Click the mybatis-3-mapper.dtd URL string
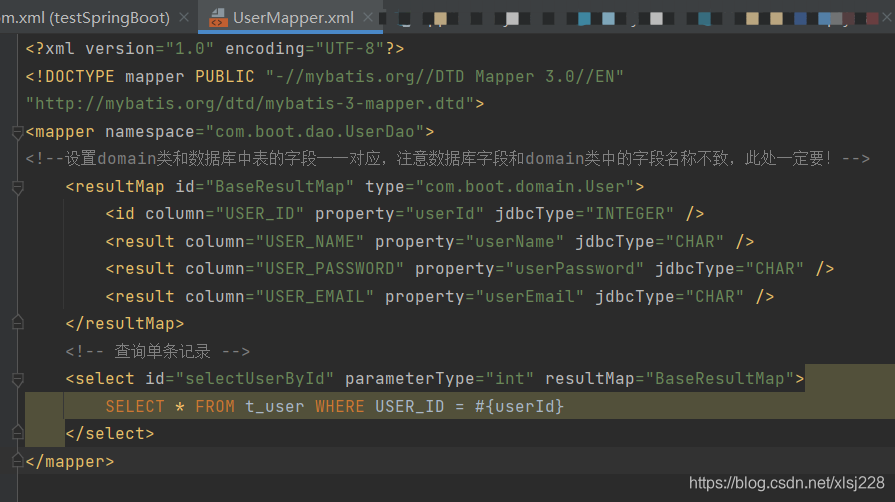 point(250,103)
